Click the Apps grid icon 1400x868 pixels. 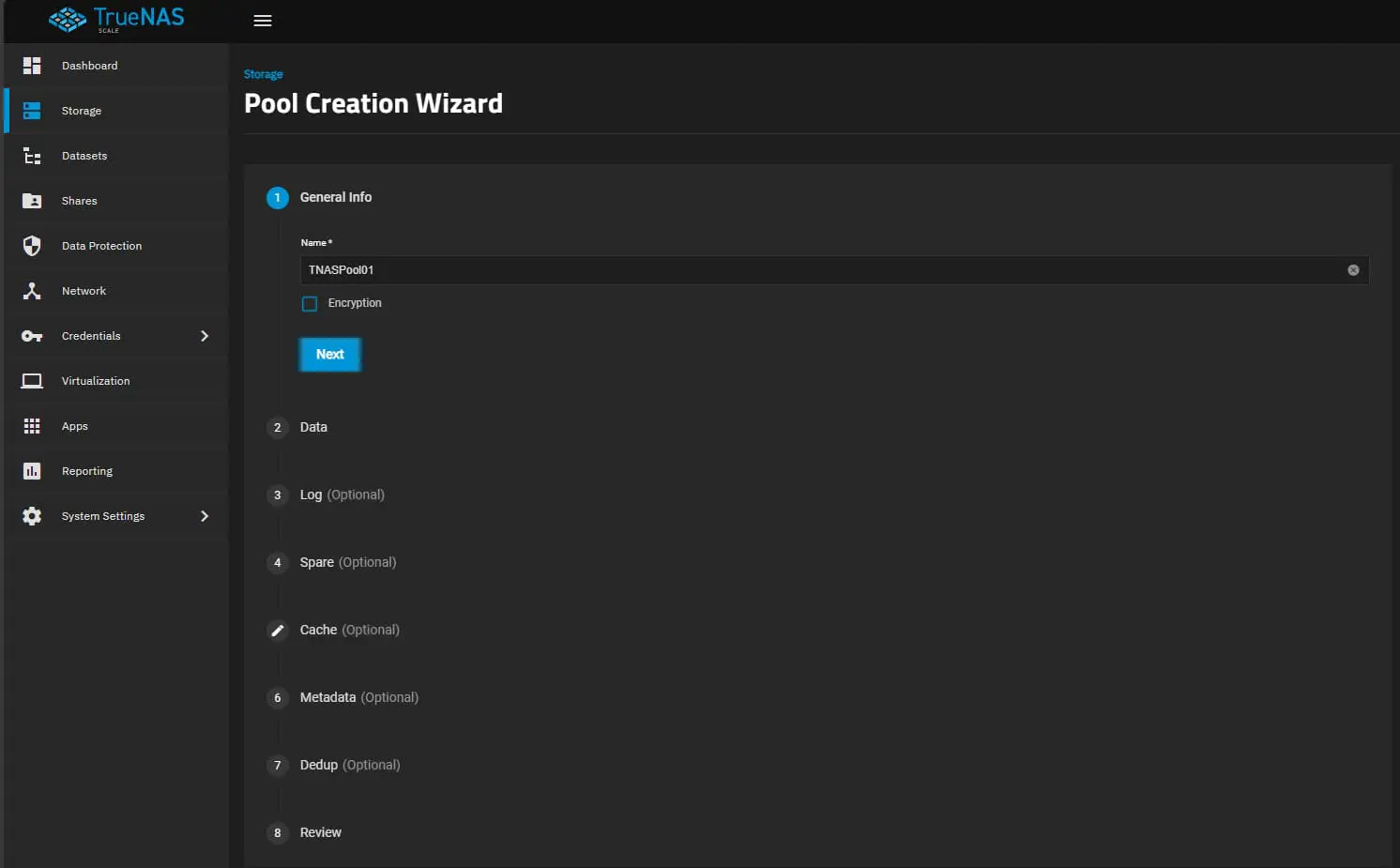(x=32, y=426)
